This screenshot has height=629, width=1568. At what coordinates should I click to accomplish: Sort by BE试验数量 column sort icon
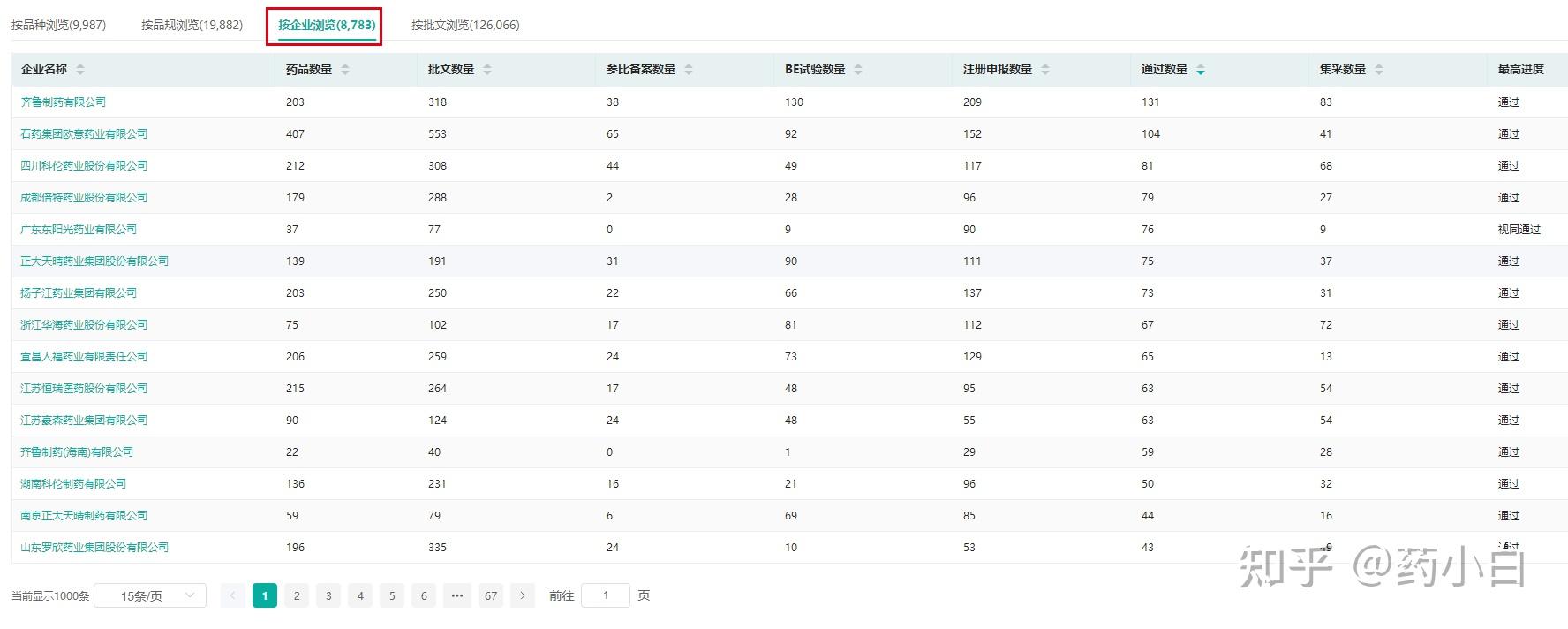coord(858,70)
